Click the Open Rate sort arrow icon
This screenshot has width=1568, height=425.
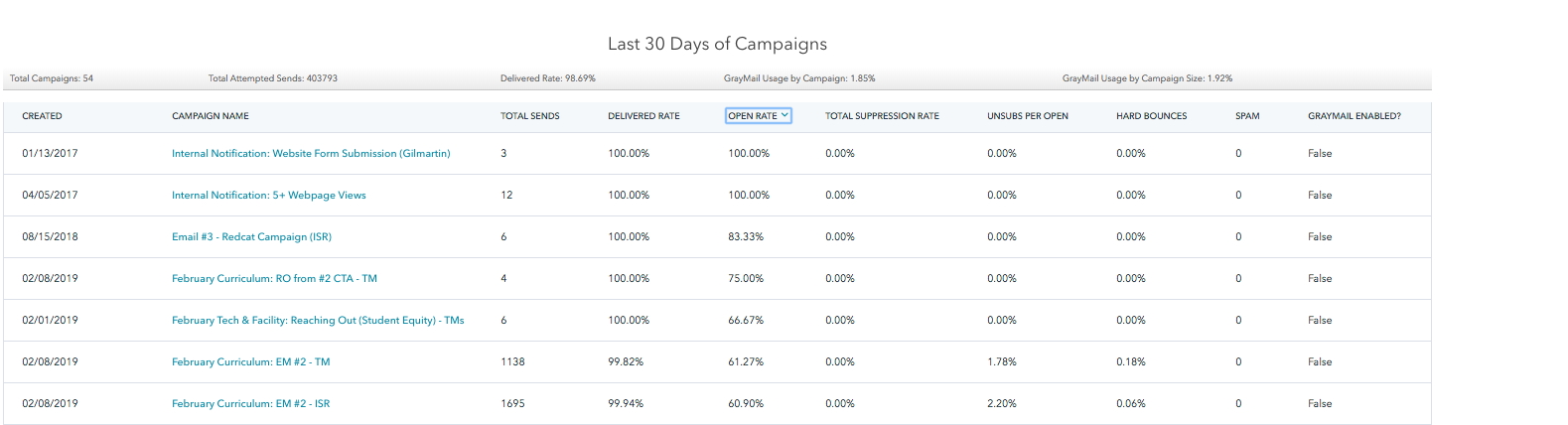tap(784, 115)
